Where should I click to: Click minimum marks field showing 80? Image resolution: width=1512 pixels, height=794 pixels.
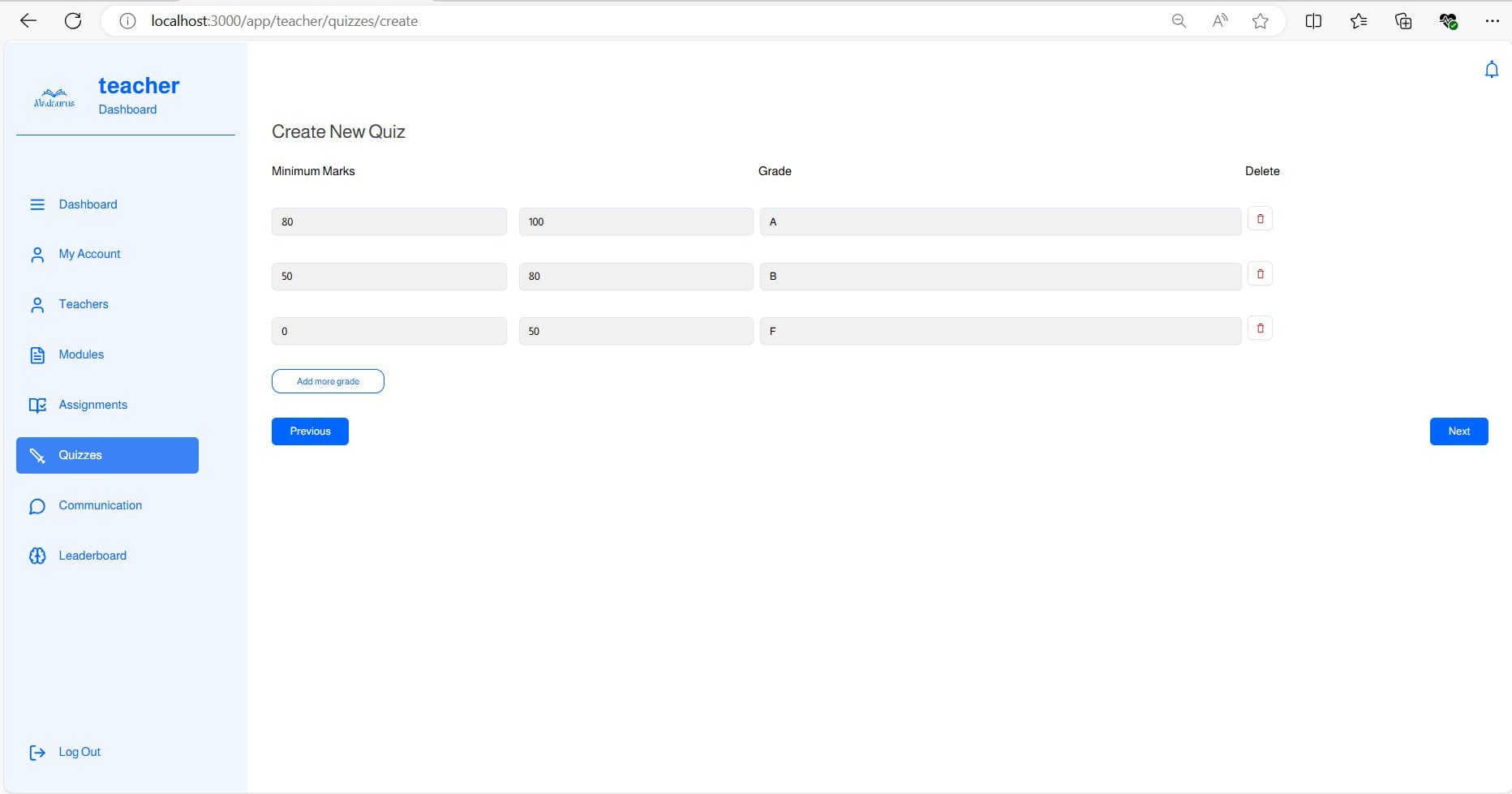coord(389,221)
